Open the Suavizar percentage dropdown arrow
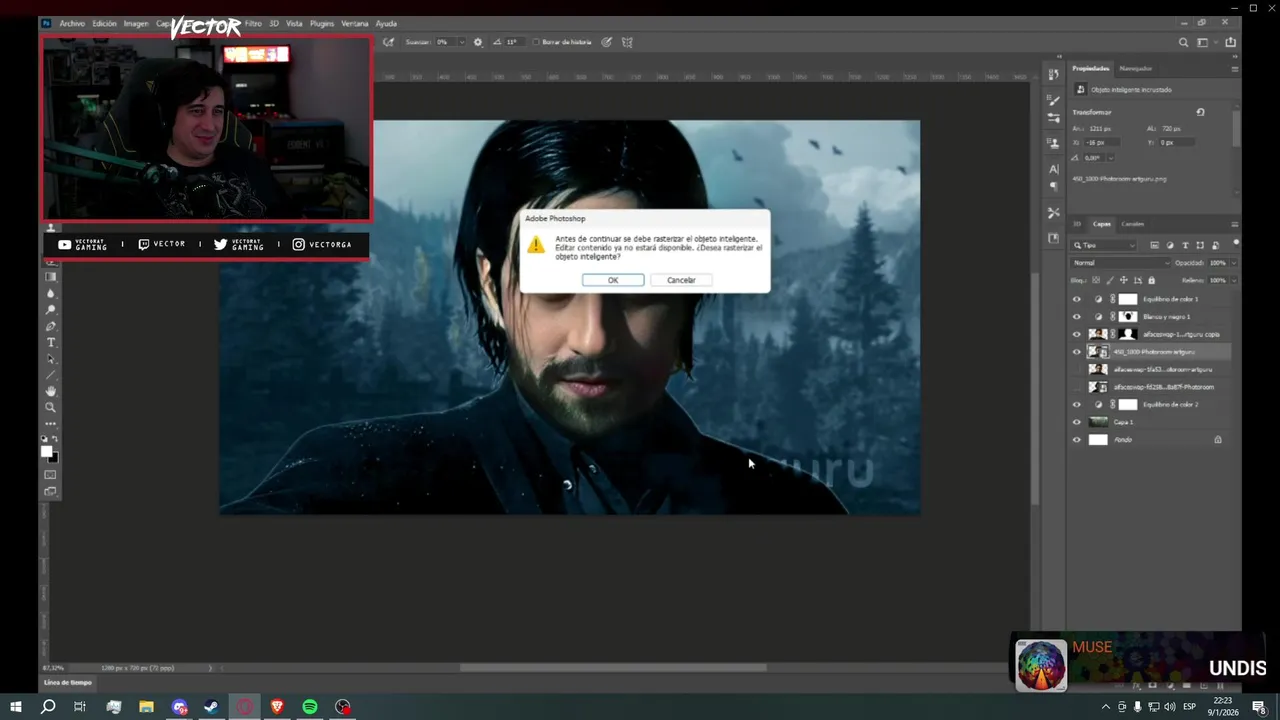1280x720 pixels. [x=461, y=42]
